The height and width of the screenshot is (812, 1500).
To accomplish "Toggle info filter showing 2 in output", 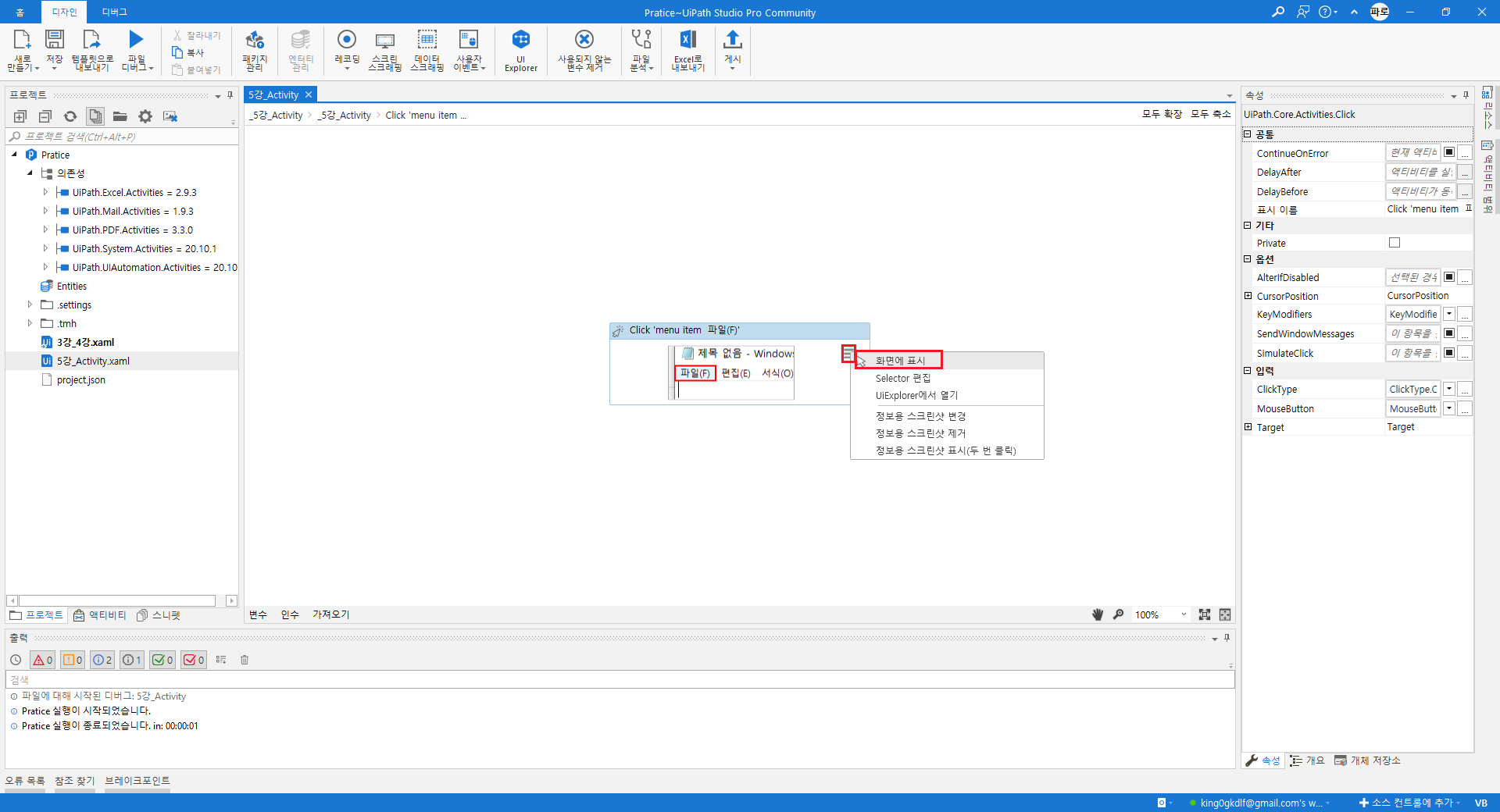I will click(102, 660).
